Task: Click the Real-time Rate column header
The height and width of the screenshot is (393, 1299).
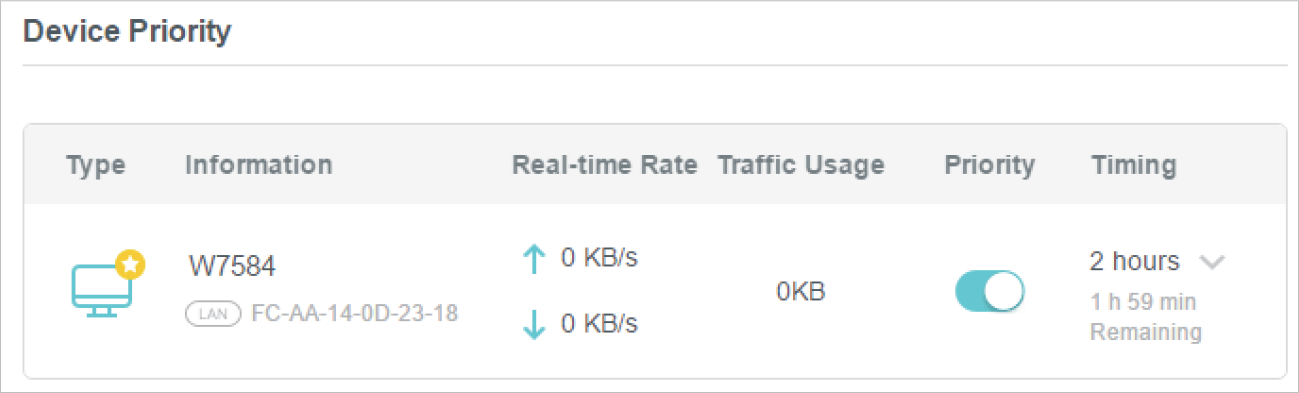Action: tap(604, 165)
